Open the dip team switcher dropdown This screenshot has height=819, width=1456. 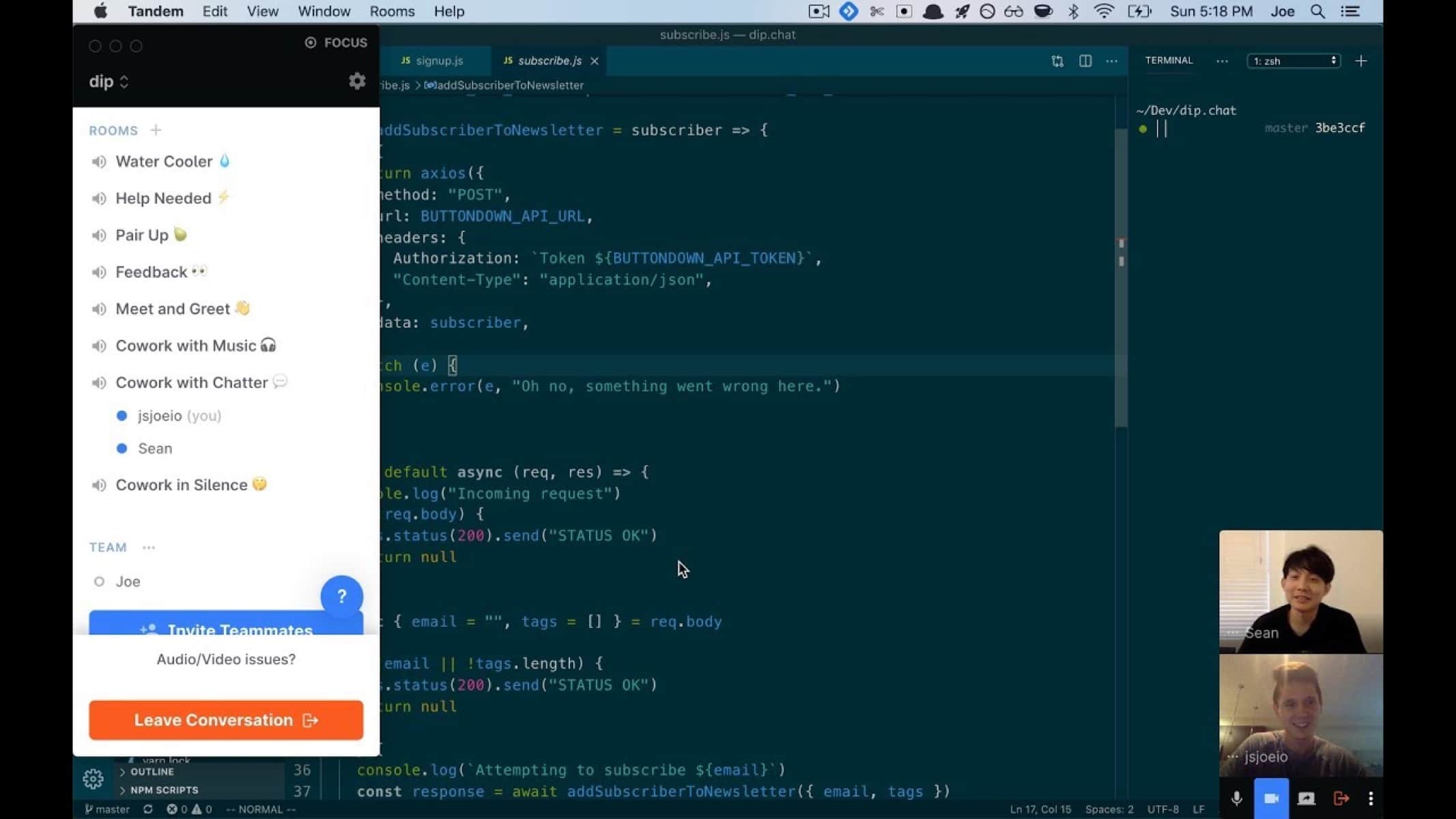pos(109,81)
